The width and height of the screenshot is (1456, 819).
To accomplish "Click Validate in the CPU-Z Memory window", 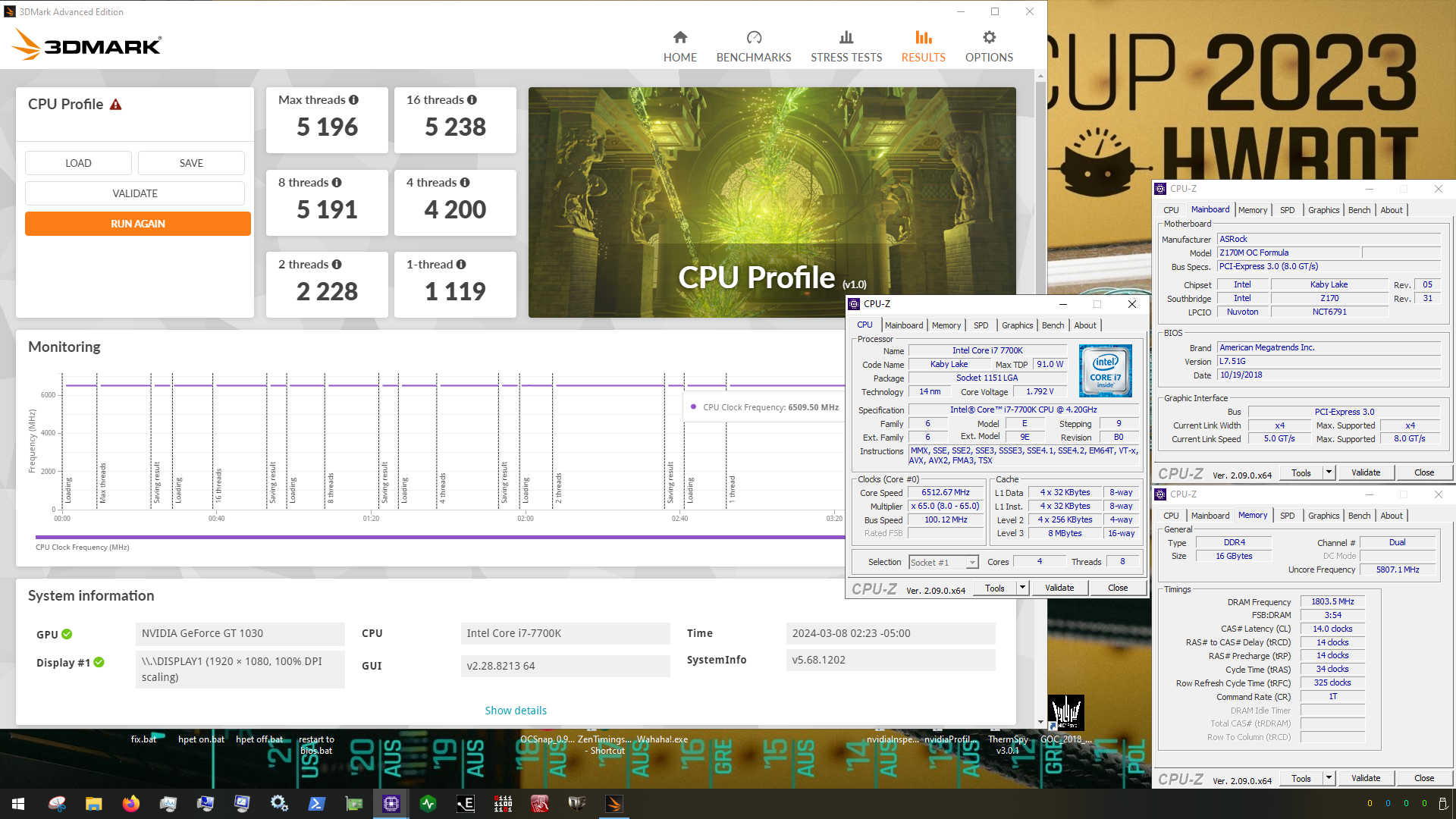I will pos(1366,778).
